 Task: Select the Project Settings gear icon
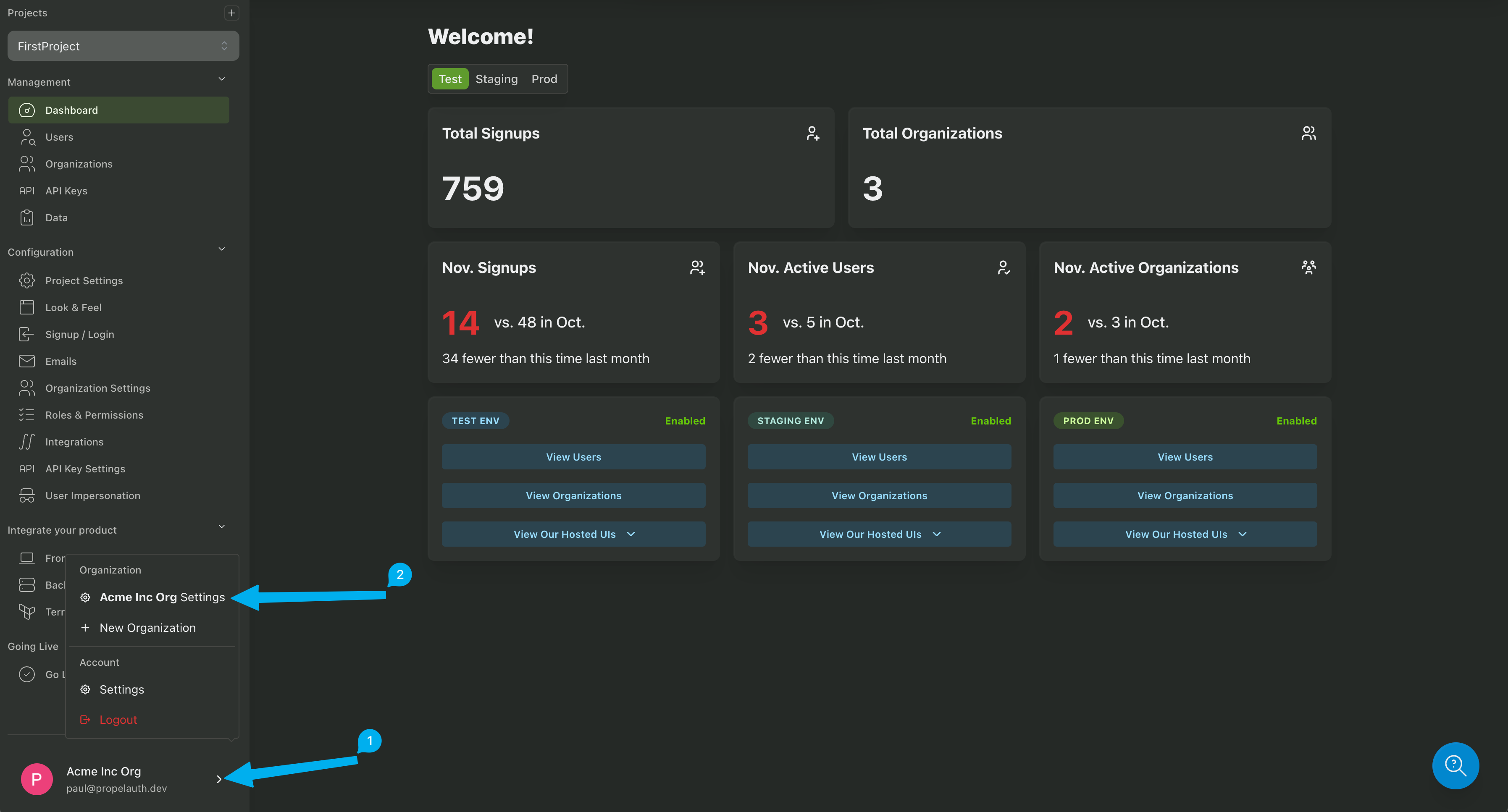pyautogui.click(x=27, y=280)
